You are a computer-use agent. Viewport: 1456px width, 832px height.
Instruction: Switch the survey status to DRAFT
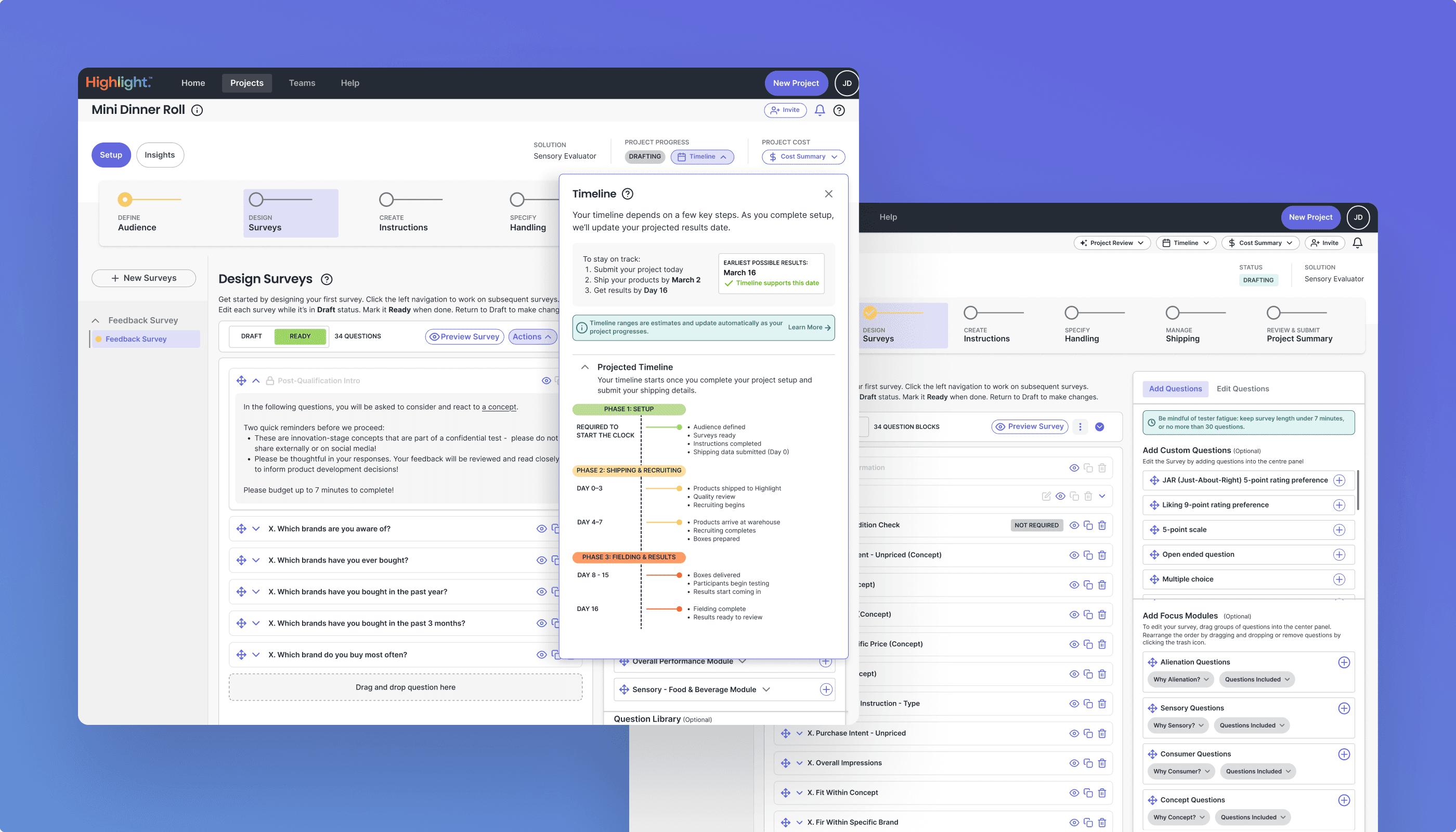click(x=252, y=336)
